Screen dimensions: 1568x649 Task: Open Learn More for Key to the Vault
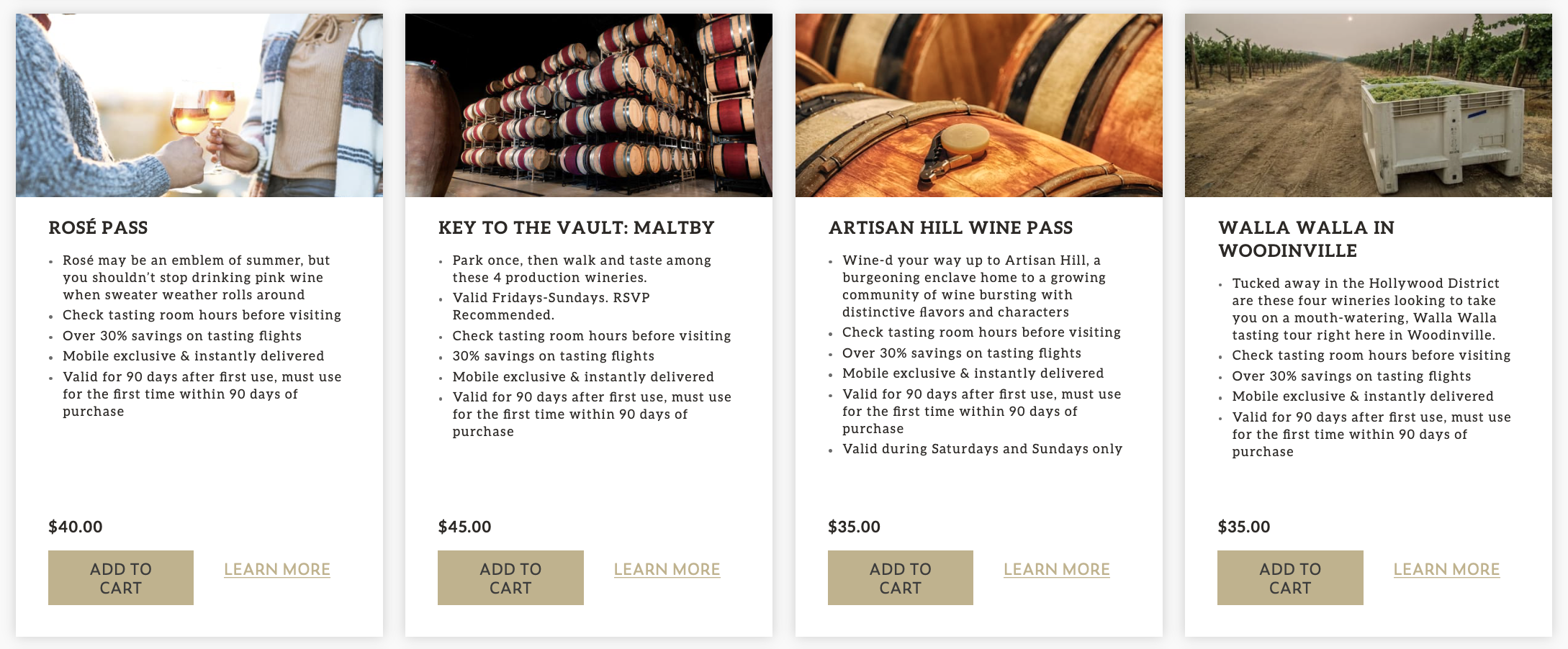click(667, 569)
